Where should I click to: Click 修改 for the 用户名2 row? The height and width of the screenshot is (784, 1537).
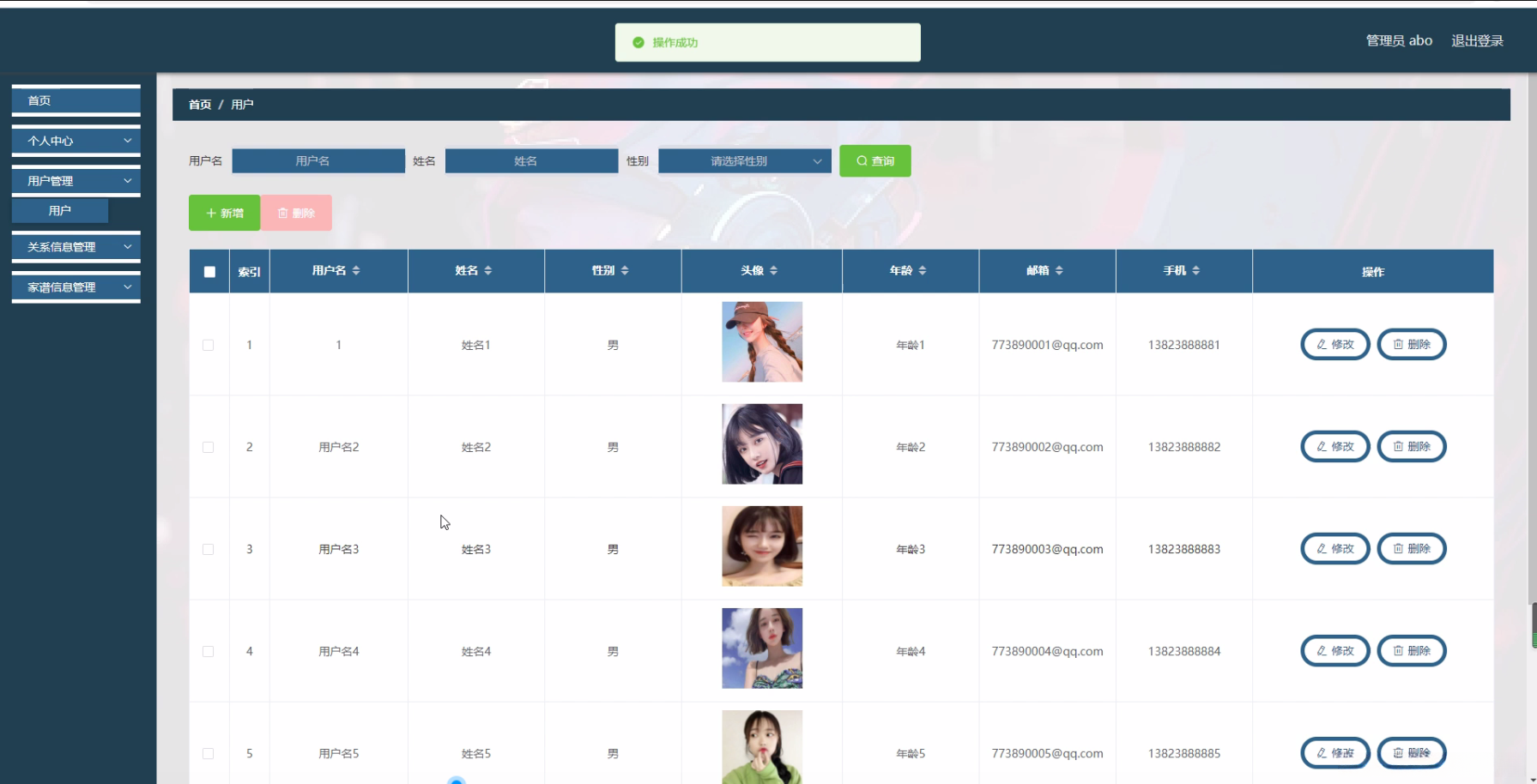click(1335, 447)
